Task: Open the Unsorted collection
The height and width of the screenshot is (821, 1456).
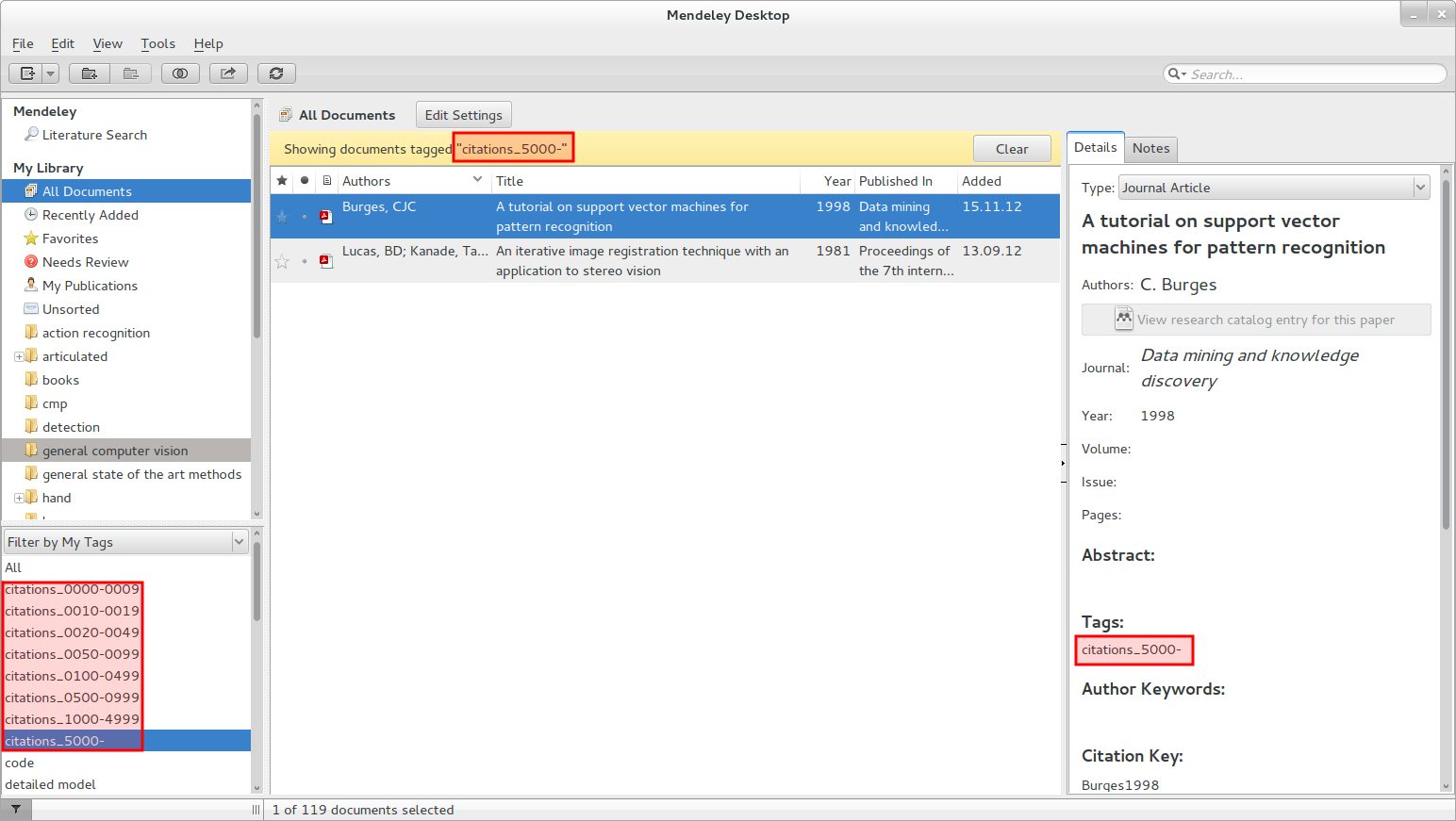Action: click(x=70, y=309)
